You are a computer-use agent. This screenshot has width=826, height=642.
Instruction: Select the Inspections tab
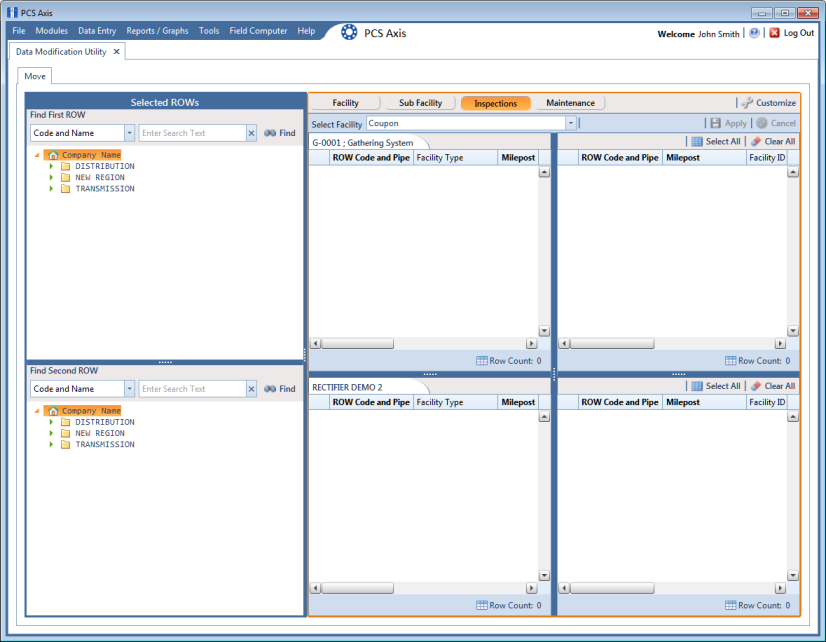[495, 103]
